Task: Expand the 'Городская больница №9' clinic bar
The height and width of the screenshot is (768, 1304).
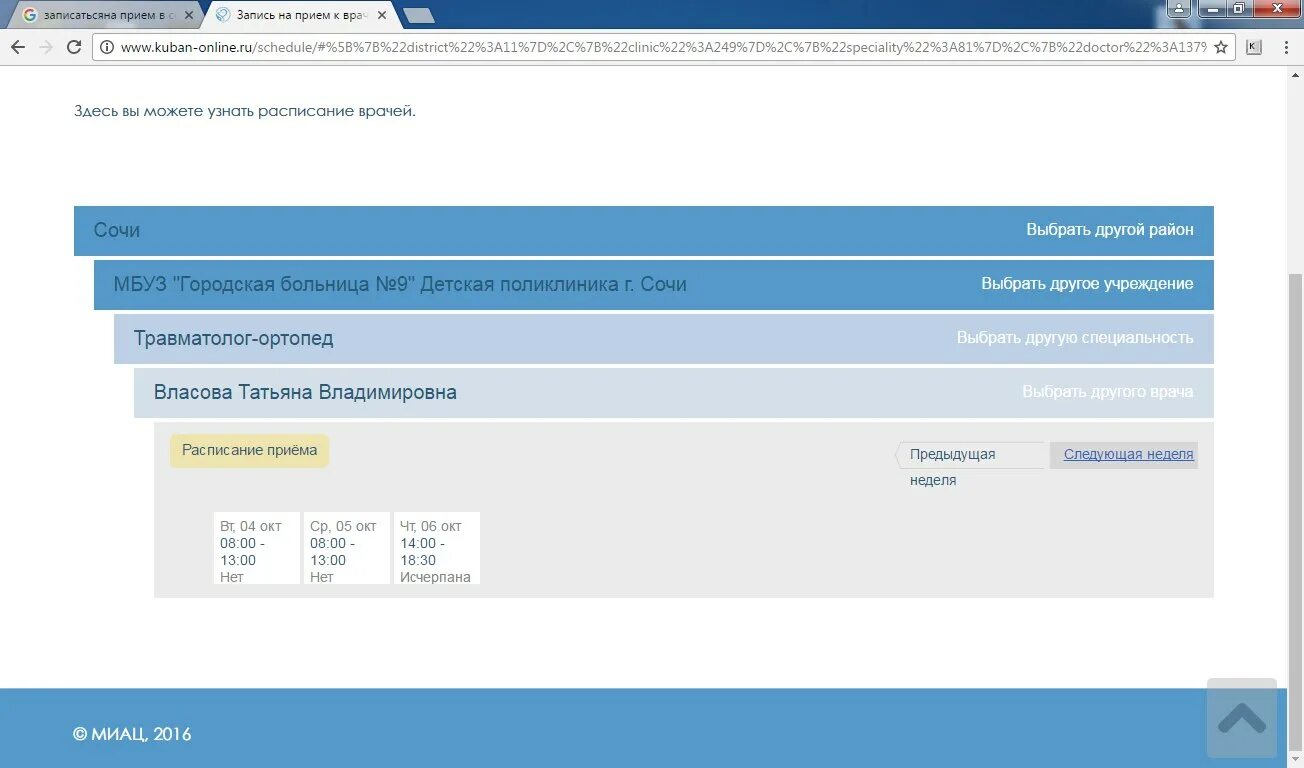Action: [x=654, y=284]
